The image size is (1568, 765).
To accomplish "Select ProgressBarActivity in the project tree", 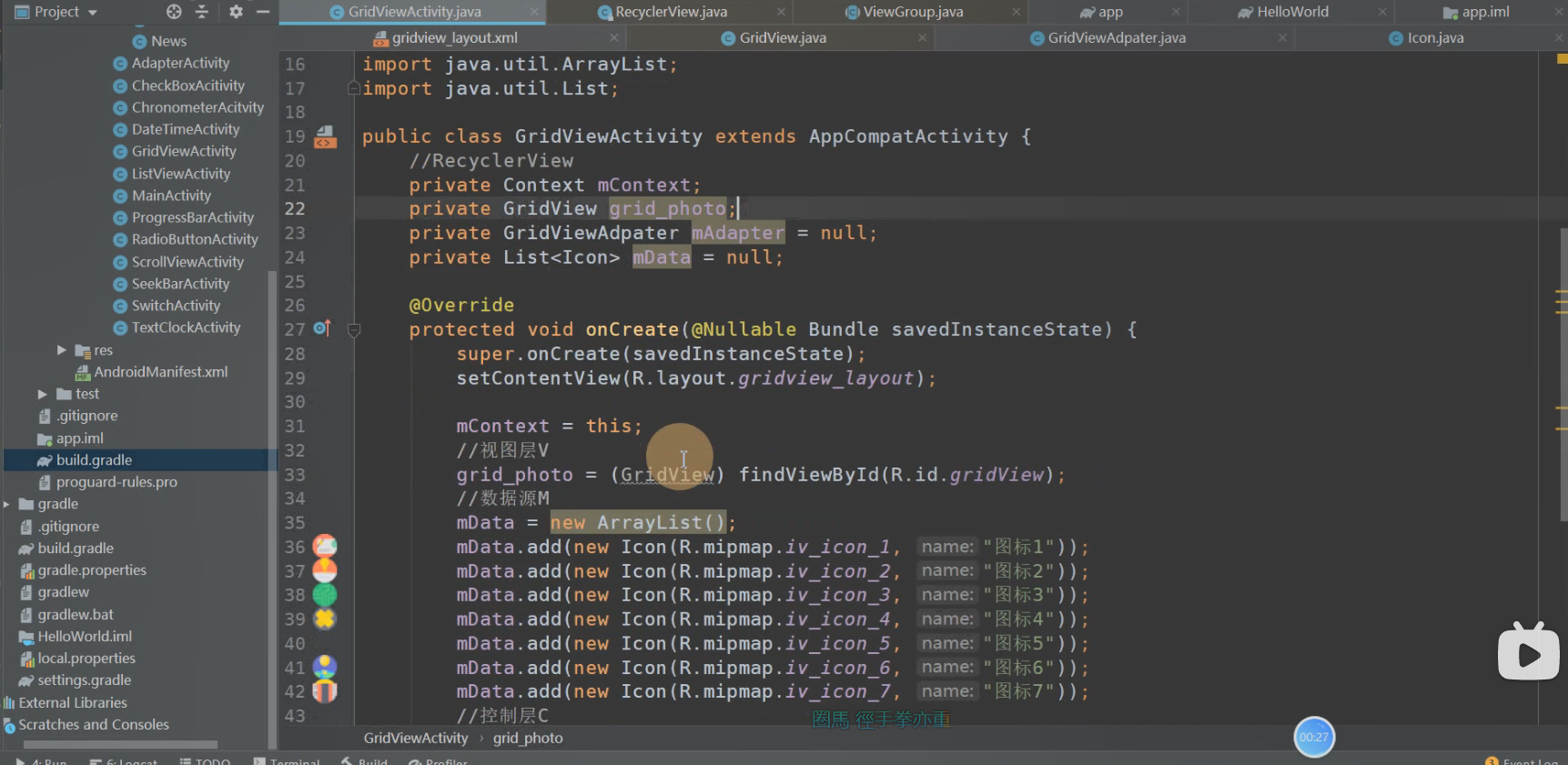I will click(193, 217).
